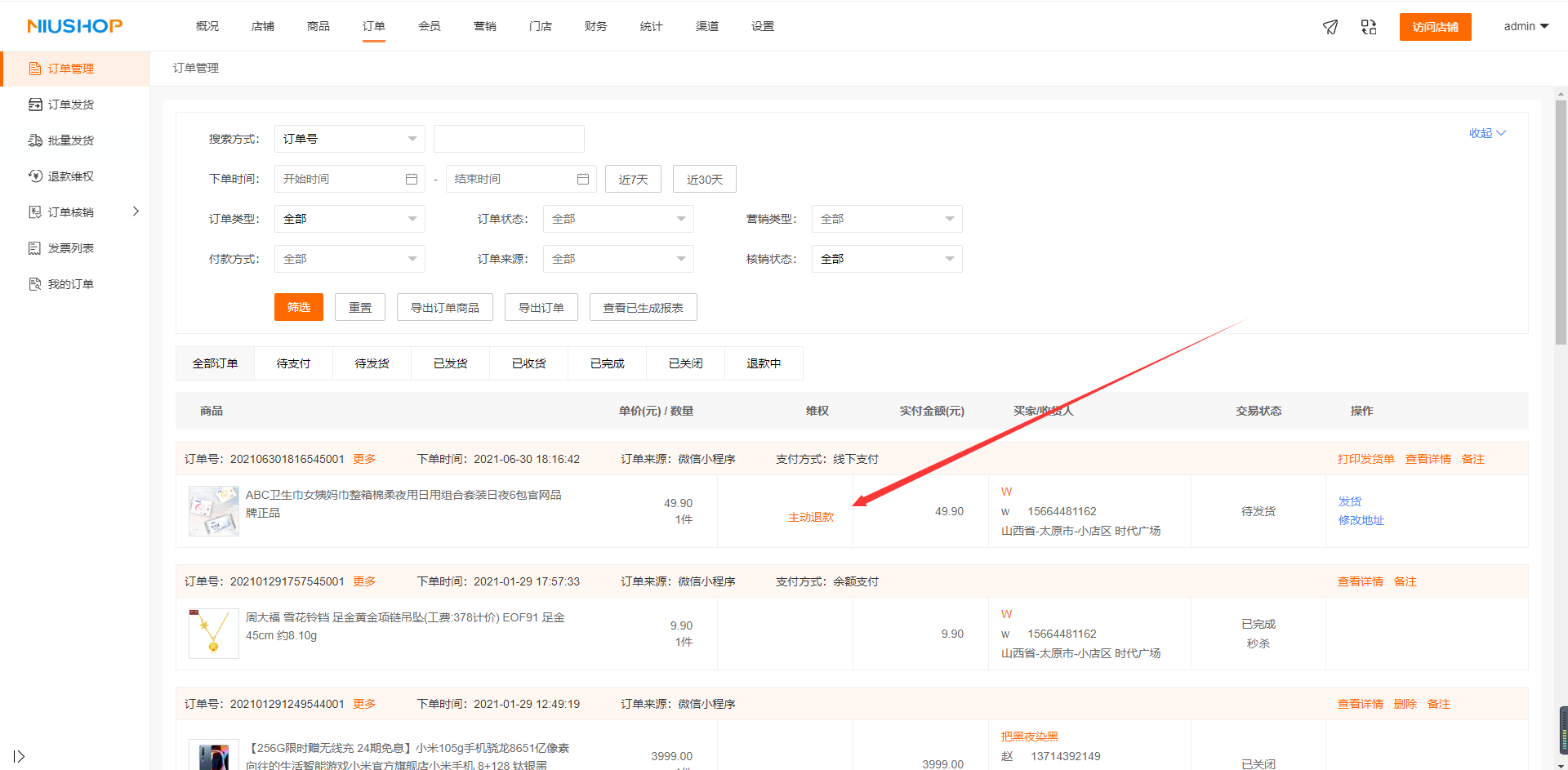Open 退款维权 via its refund icon
This screenshot has height=770, width=1568.
[x=34, y=176]
